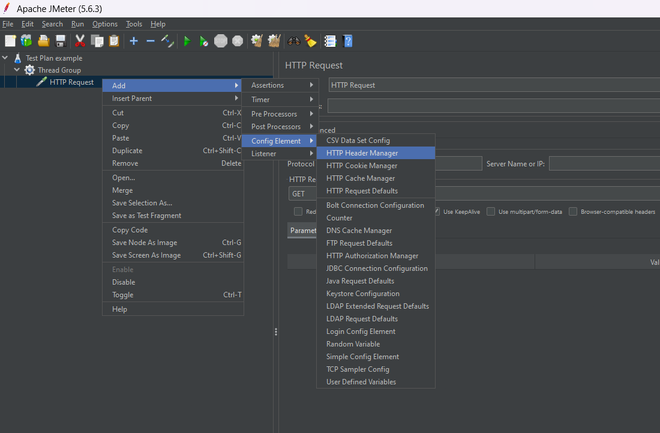The image size is (660, 433).
Task: Collapse the Test Plan example tree node
Action: [6, 58]
